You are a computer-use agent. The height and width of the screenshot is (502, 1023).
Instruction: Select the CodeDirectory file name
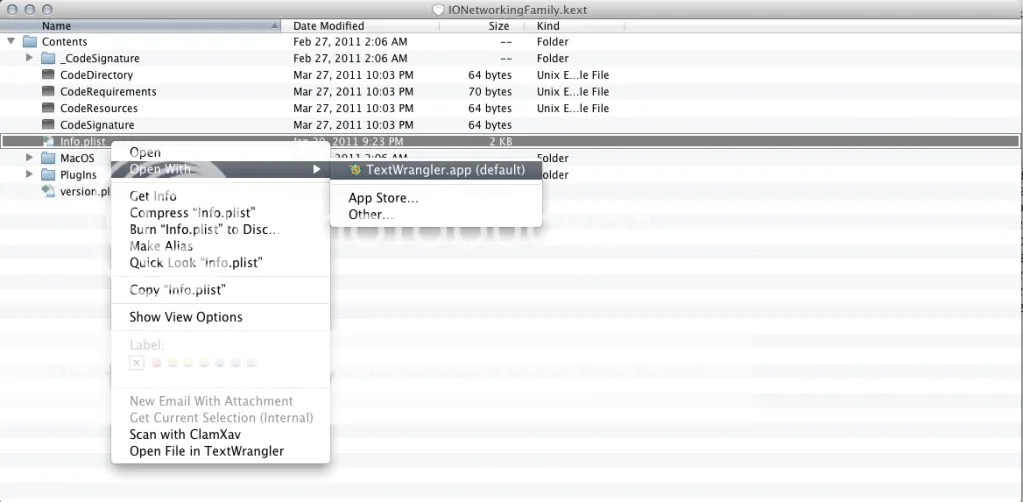click(x=97, y=75)
